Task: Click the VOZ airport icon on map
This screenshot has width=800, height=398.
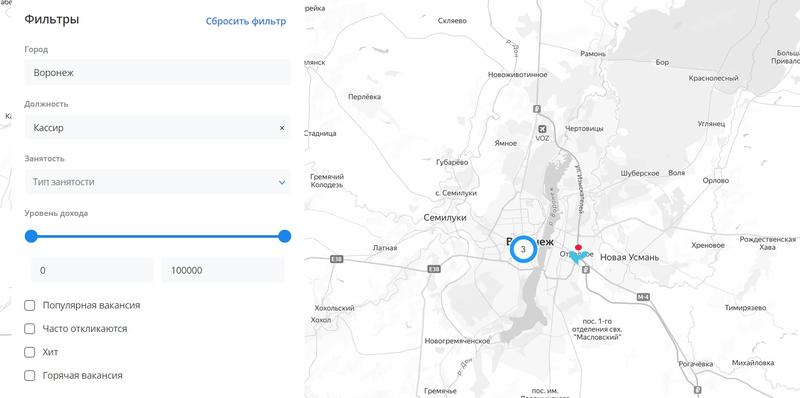Action: (x=542, y=129)
